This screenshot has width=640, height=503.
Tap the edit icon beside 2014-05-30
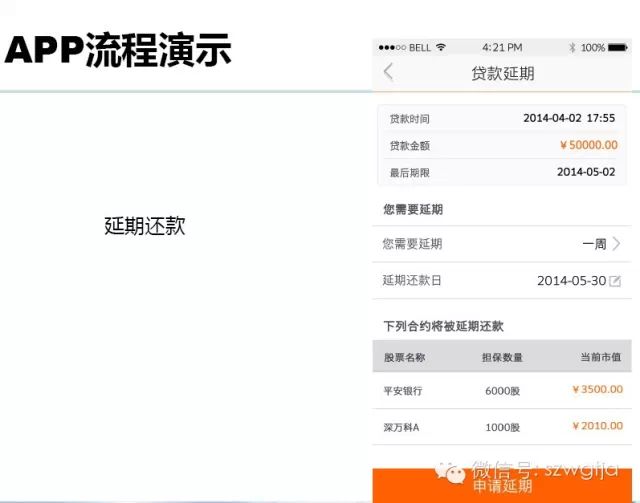pos(615,281)
